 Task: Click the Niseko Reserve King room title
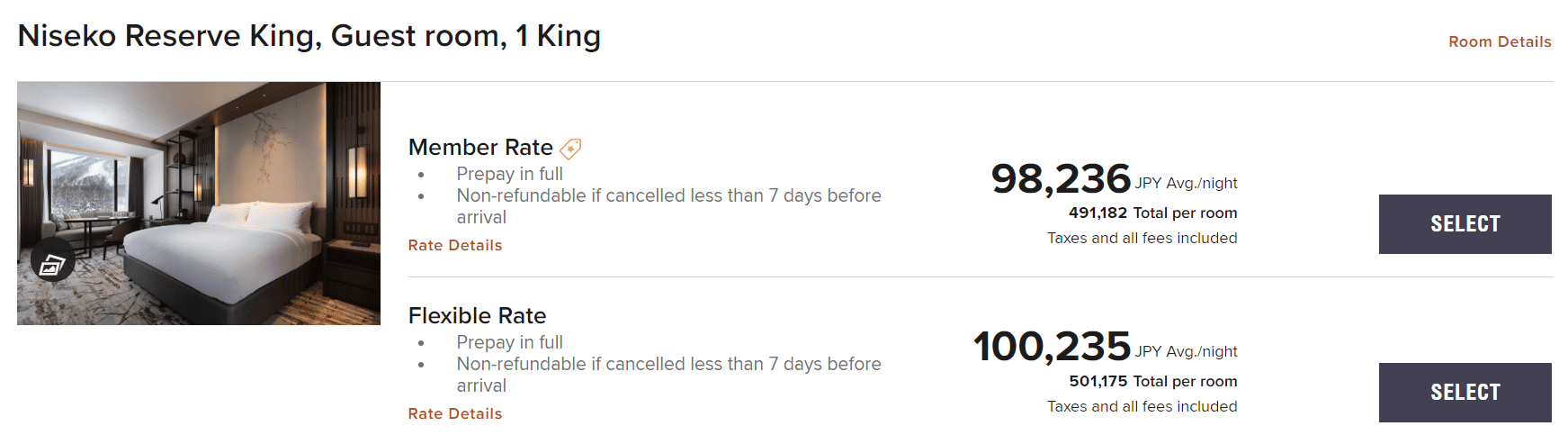(x=309, y=36)
